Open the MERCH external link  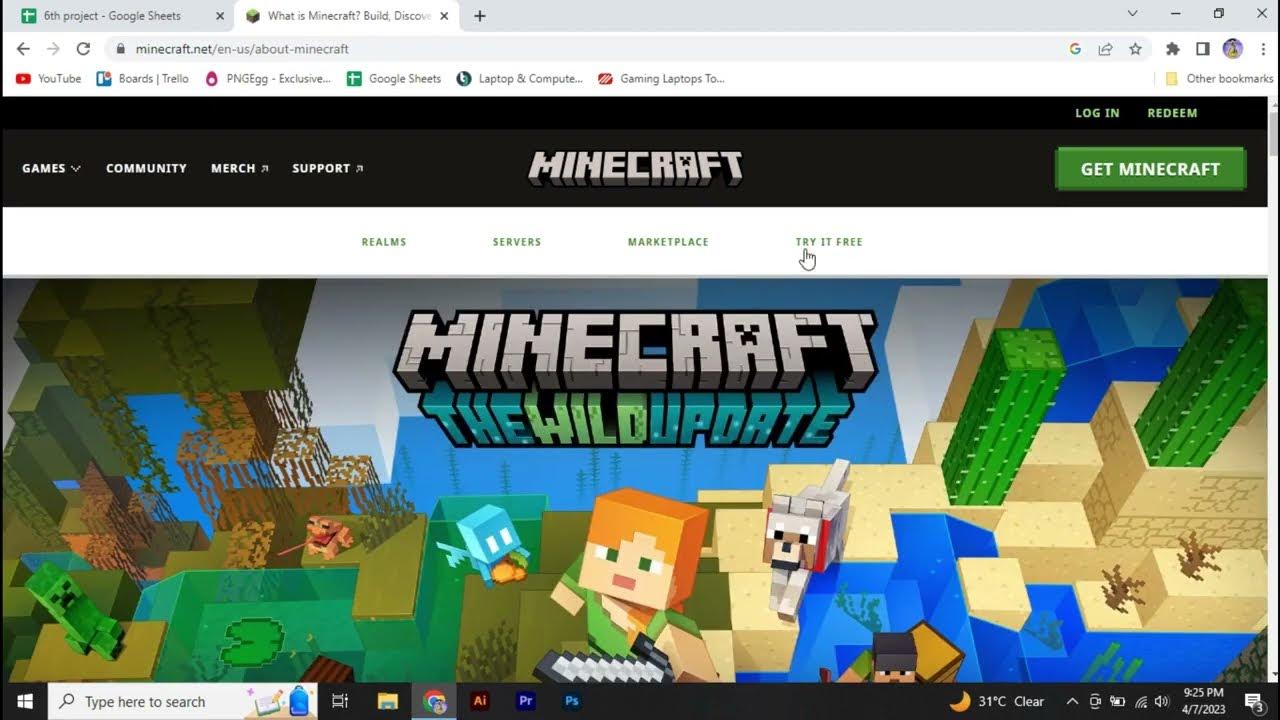click(x=240, y=168)
